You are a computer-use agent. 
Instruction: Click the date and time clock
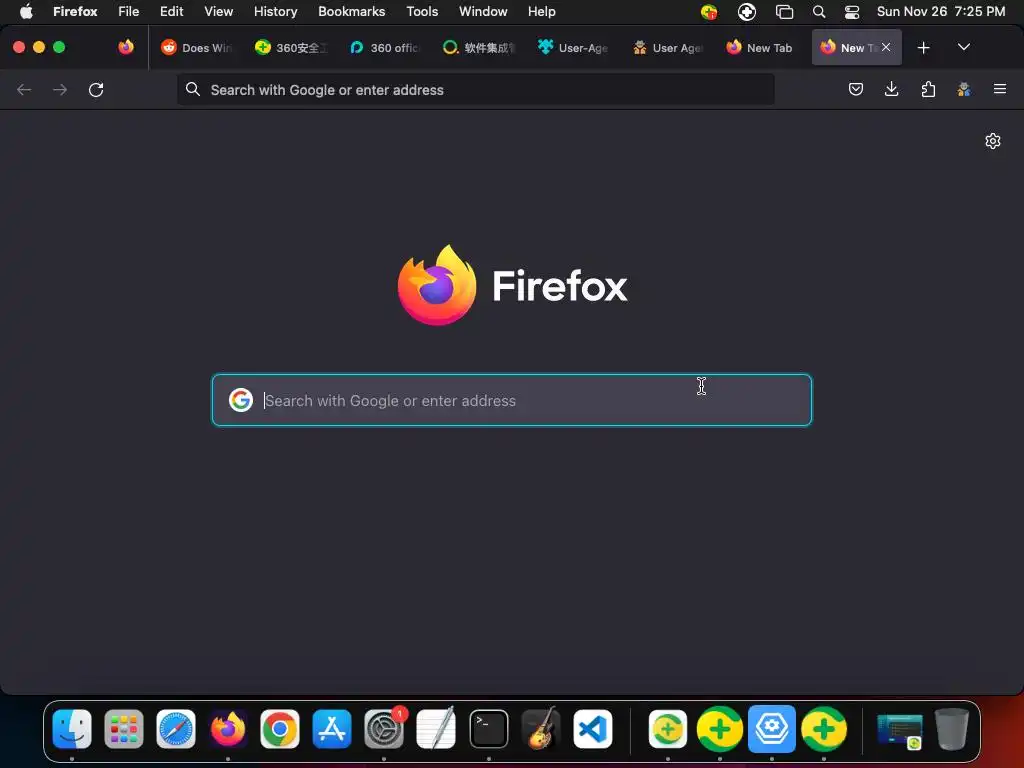[941, 11]
